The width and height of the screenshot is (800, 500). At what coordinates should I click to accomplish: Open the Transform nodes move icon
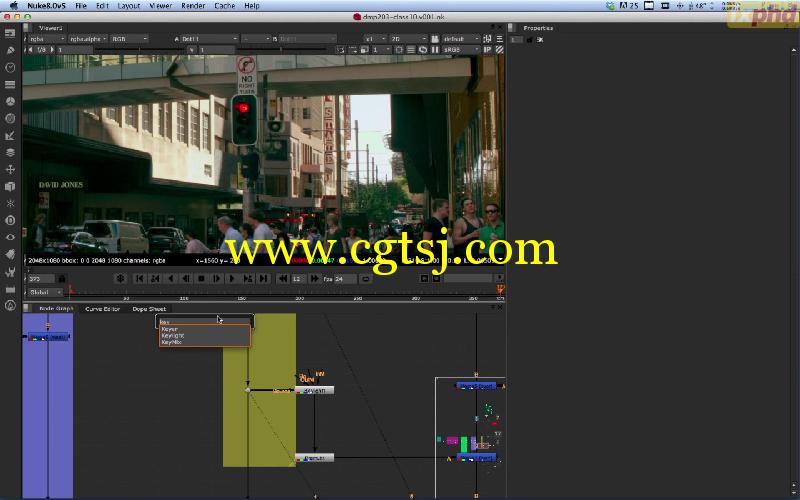[10, 169]
